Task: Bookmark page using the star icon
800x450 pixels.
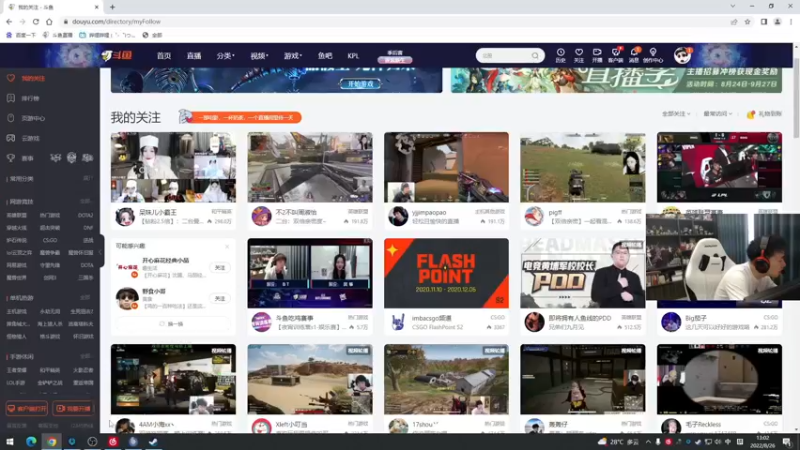Action: pyautogui.click(x=747, y=21)
